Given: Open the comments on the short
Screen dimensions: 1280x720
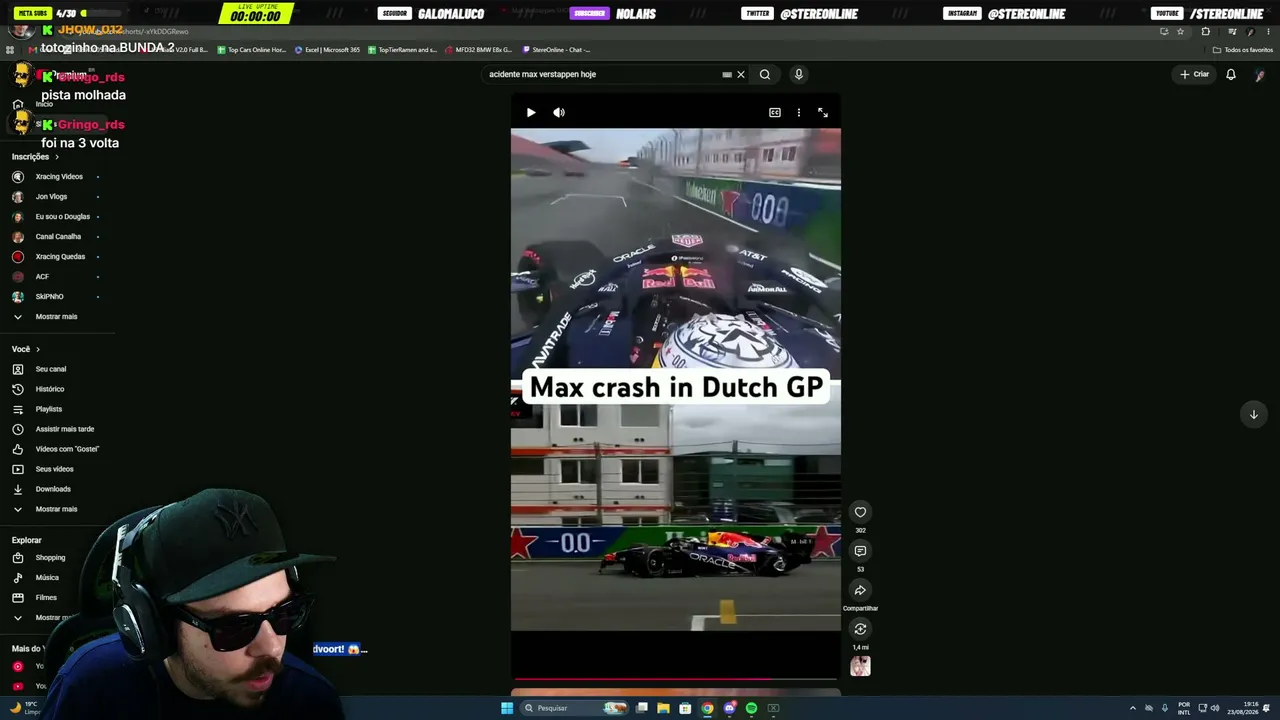Looking at the screenshot, I should pos(860,551).
